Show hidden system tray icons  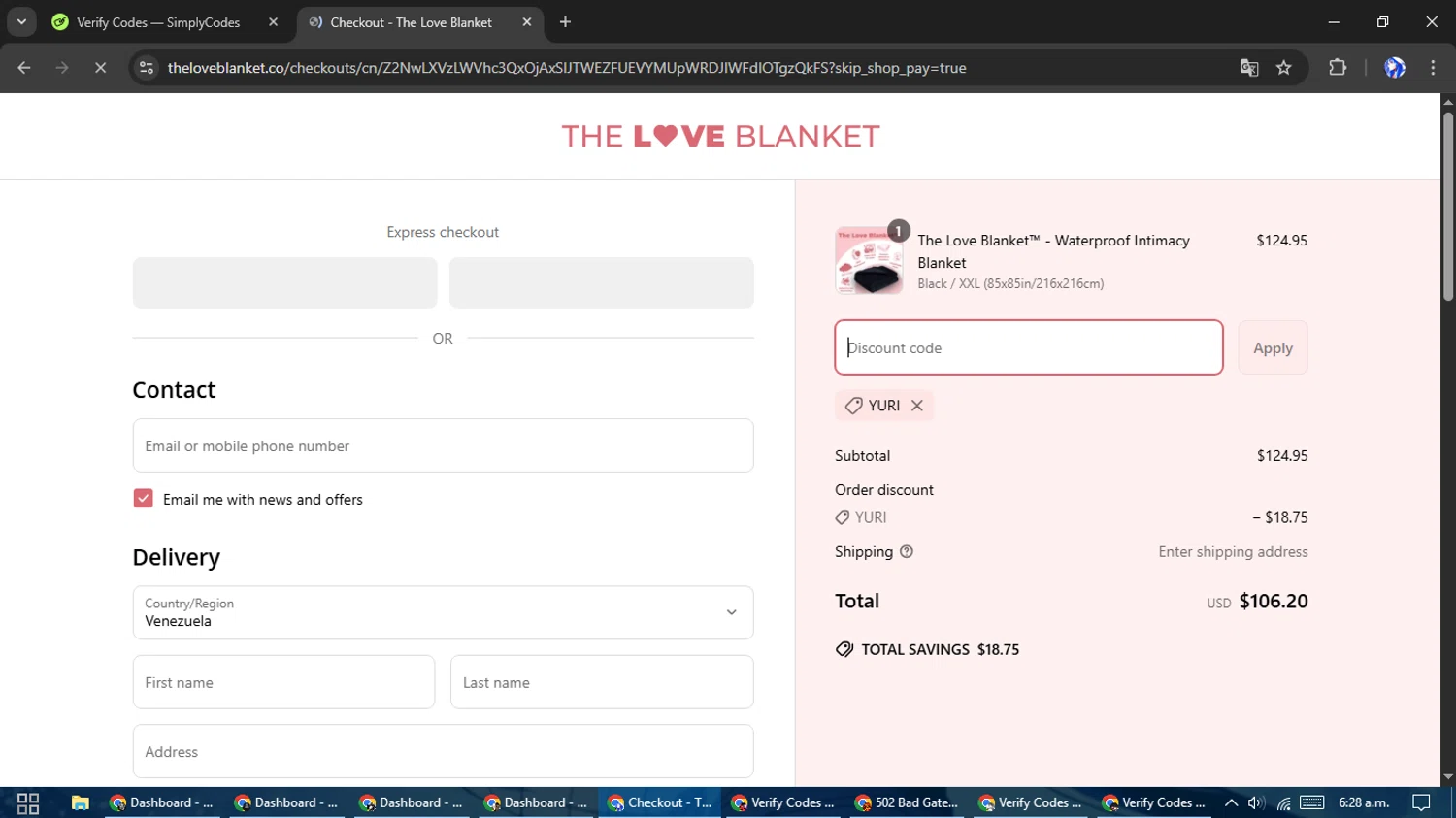pos(1231,802)
